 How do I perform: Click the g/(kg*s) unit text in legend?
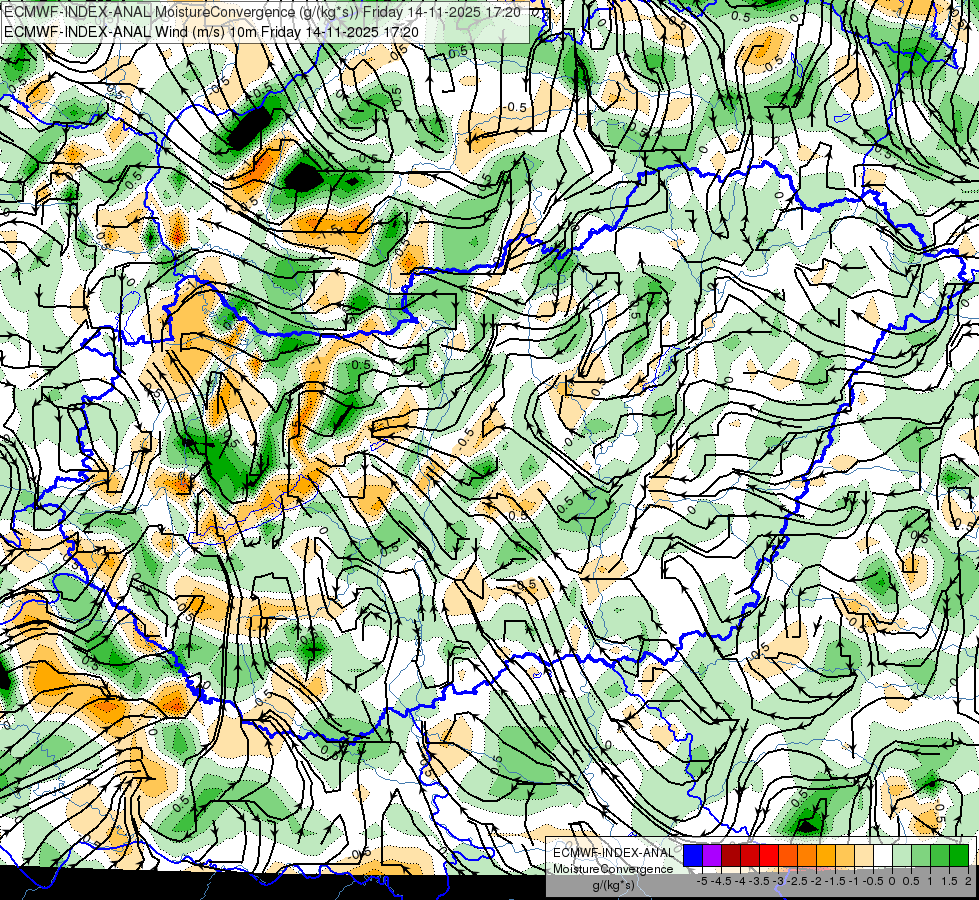point(614,885)
